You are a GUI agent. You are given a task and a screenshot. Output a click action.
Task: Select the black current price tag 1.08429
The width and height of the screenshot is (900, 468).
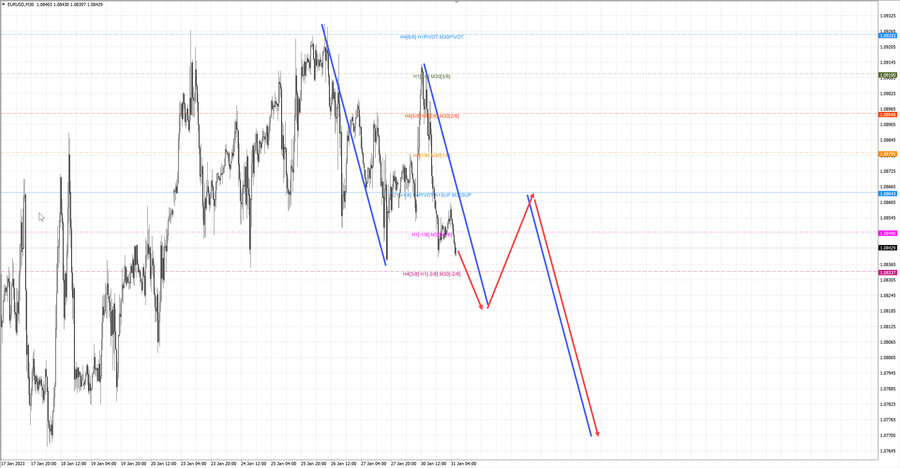tap(887, 247)
